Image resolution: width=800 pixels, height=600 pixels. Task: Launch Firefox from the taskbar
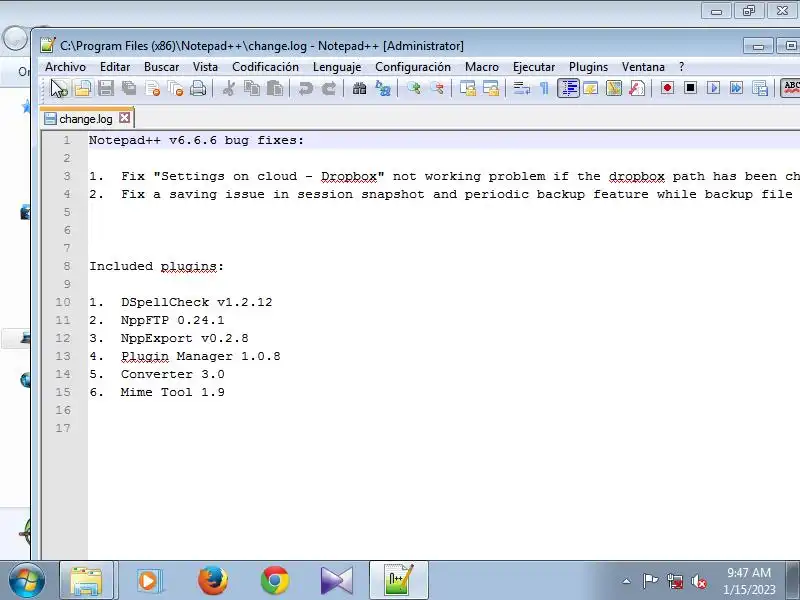(x=213, y=581)
